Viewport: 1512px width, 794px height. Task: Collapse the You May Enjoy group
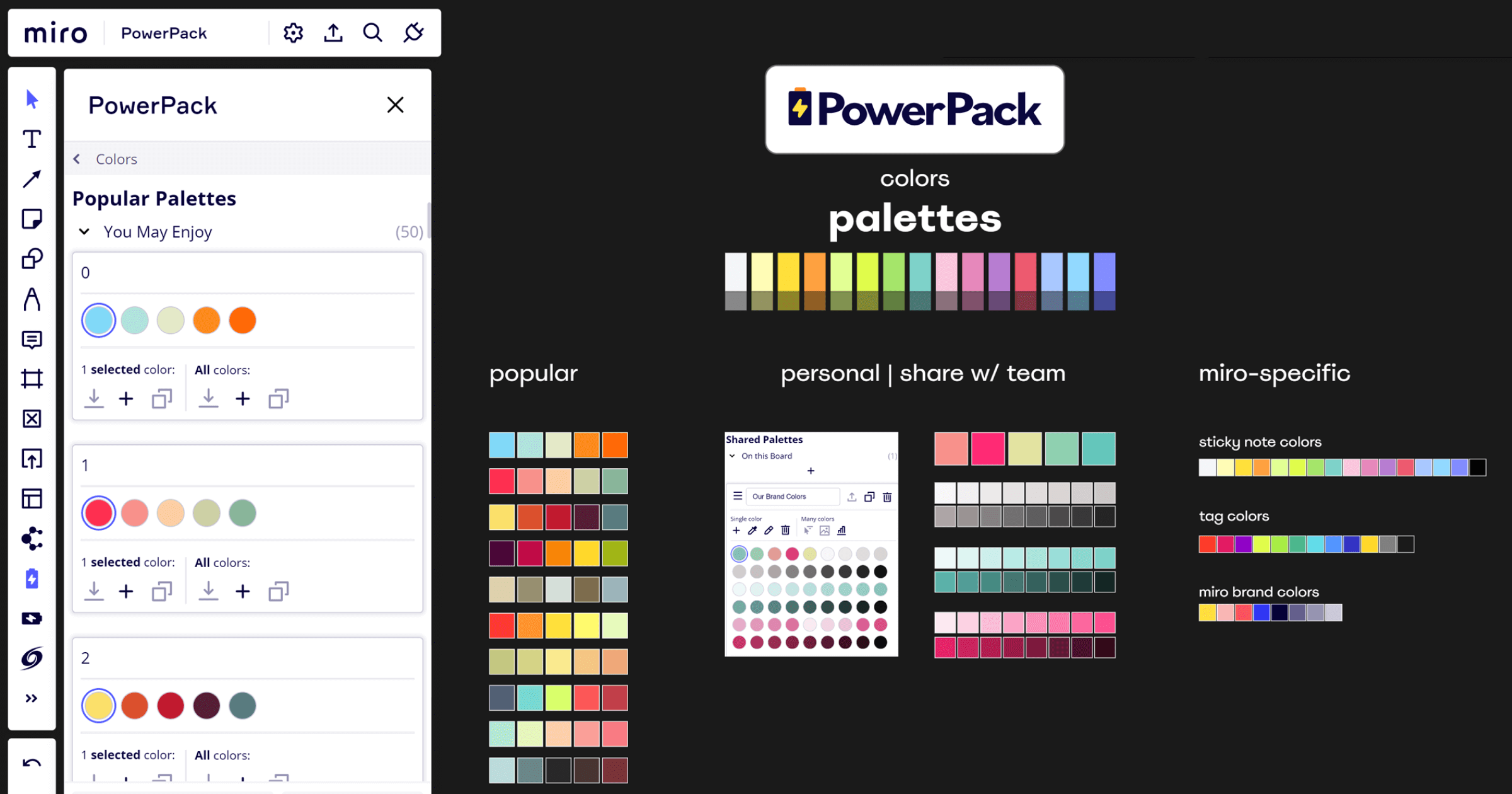tap(84, 232)
